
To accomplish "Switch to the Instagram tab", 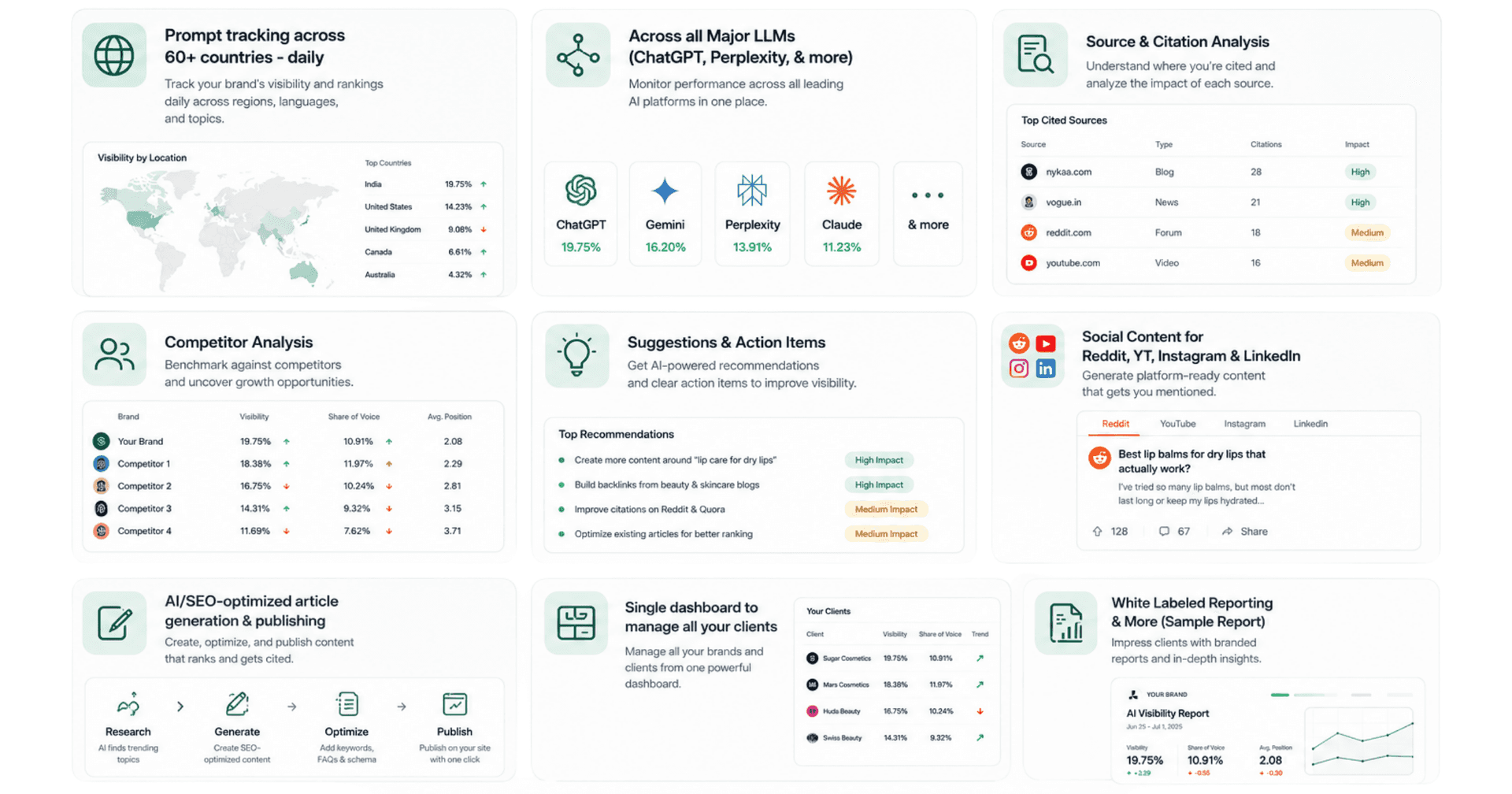I will [x=1244, y=424].
